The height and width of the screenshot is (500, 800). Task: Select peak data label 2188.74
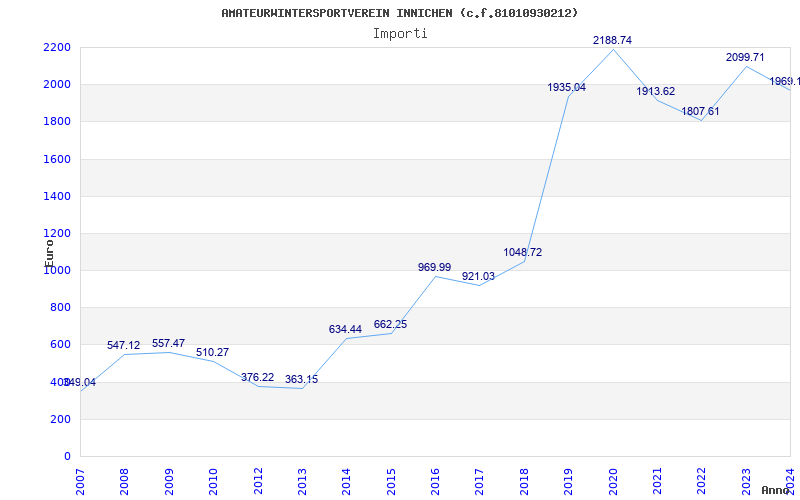tap(612, 40)
